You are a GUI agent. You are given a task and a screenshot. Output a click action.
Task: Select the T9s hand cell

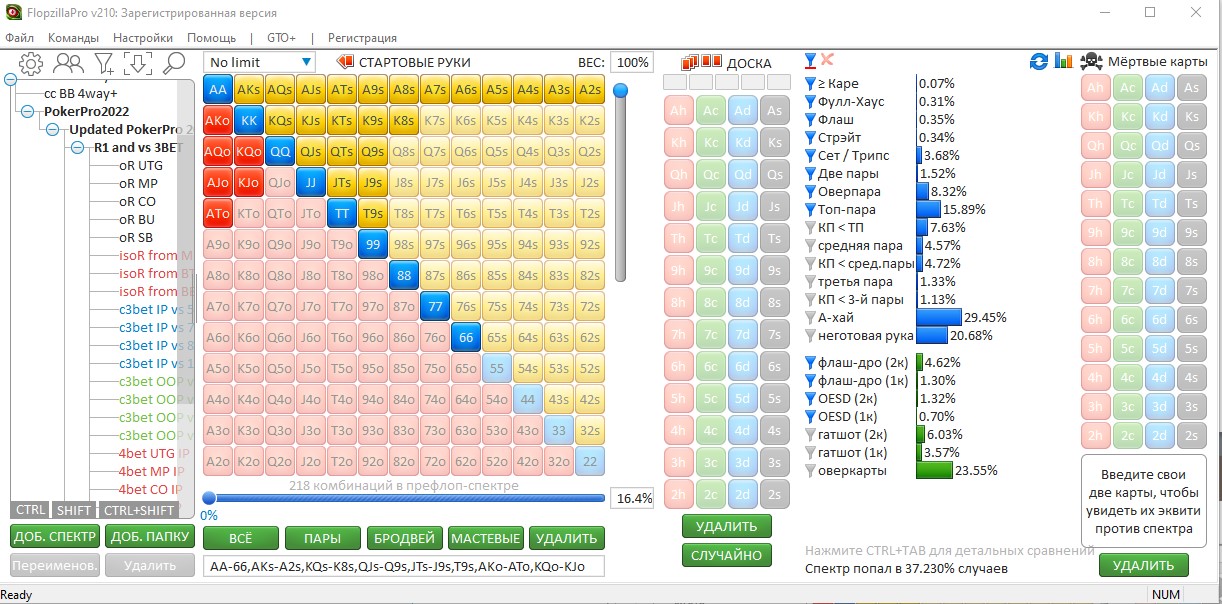(372, 213)
